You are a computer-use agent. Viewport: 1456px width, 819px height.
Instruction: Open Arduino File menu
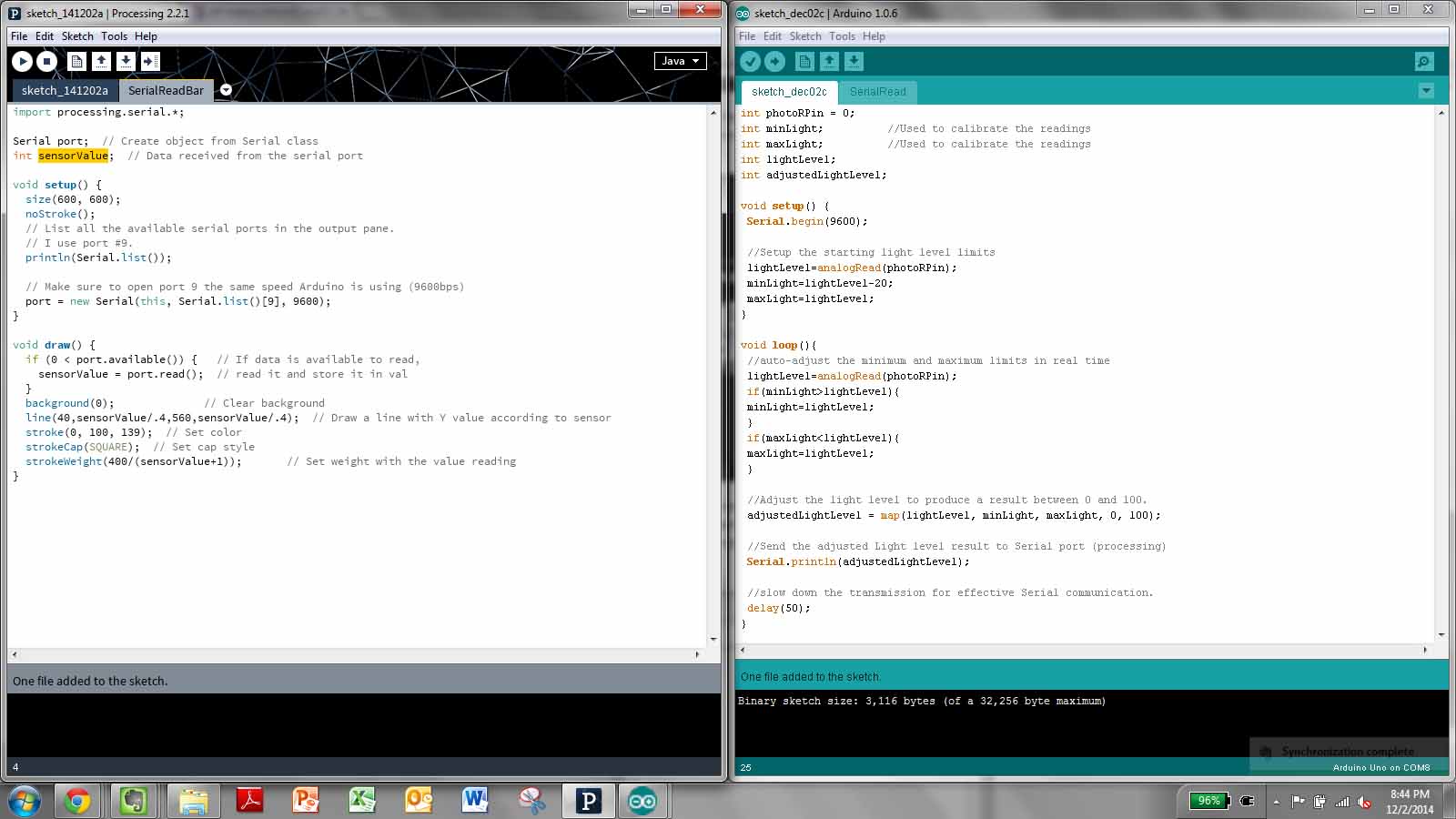747,36
